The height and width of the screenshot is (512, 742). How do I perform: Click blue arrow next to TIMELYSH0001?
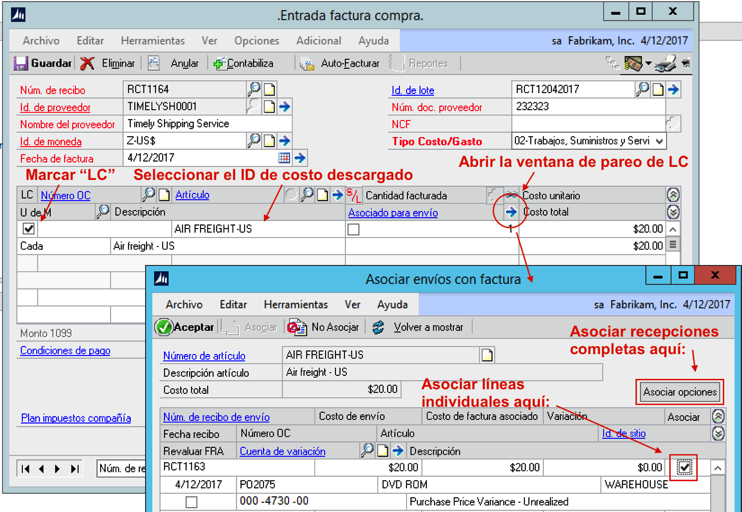coord(284,106)
